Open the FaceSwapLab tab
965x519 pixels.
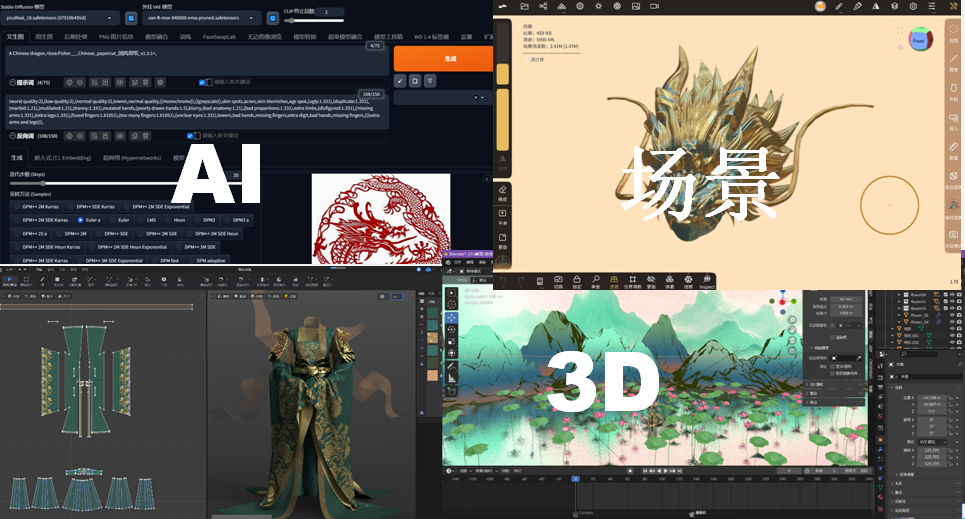click(220, 37)
